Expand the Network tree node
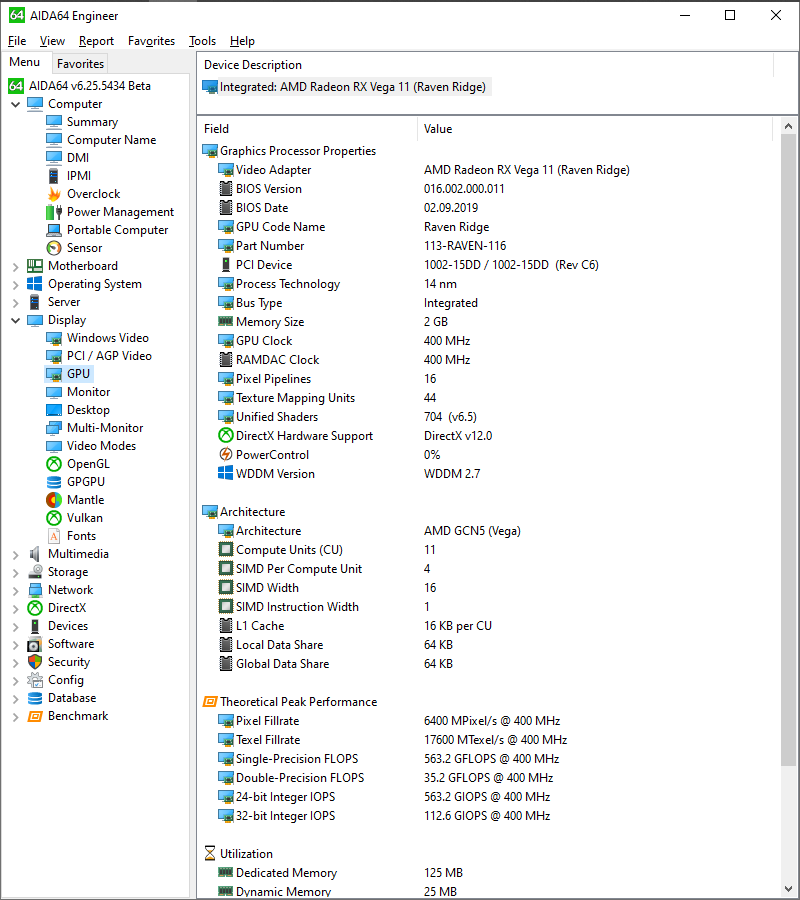800x900 pixels. point(15,591)
